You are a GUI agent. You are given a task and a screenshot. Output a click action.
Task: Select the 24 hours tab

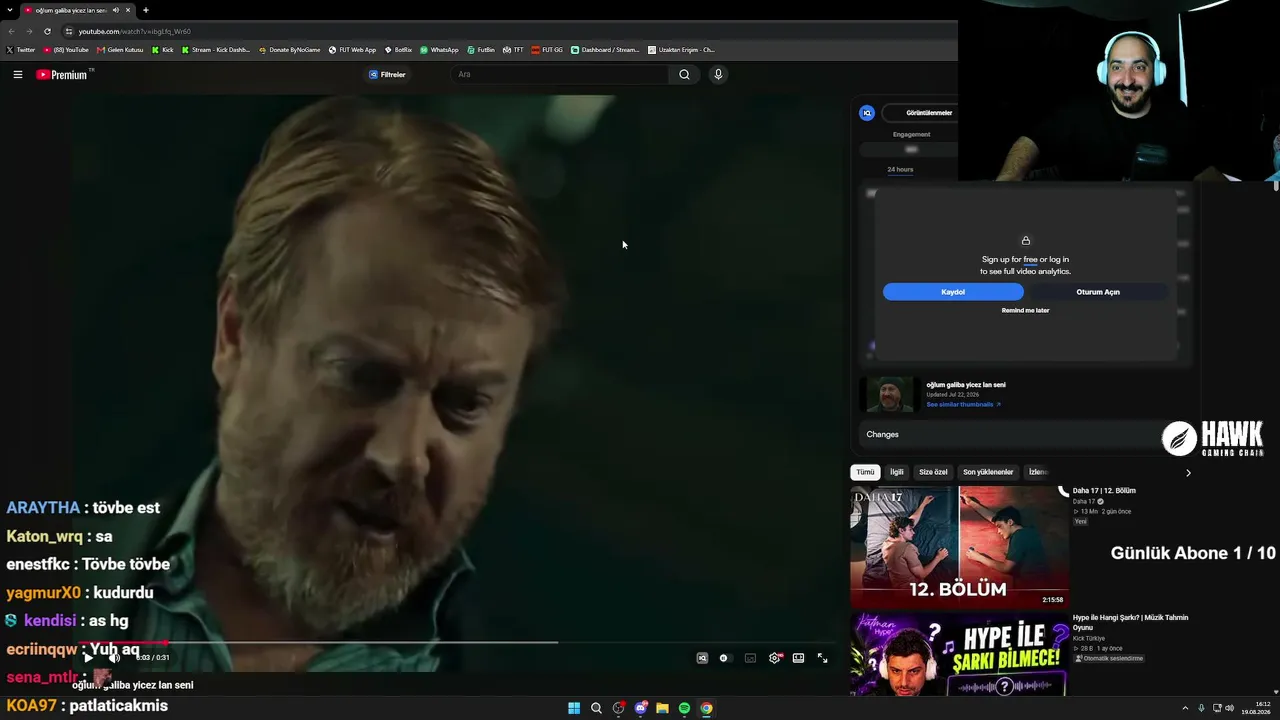click(x=900, y=169)
